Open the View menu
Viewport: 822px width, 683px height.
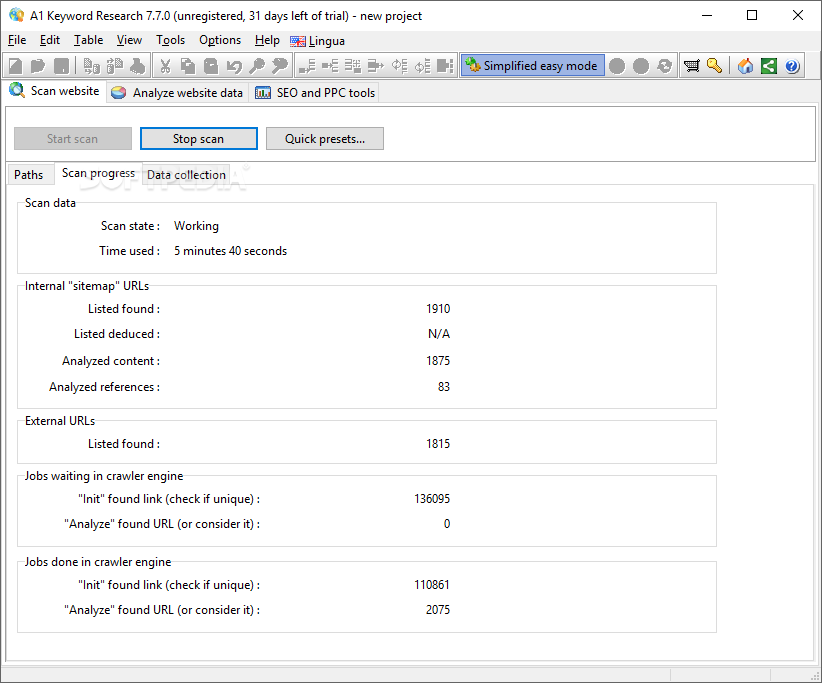click(129, 40)
